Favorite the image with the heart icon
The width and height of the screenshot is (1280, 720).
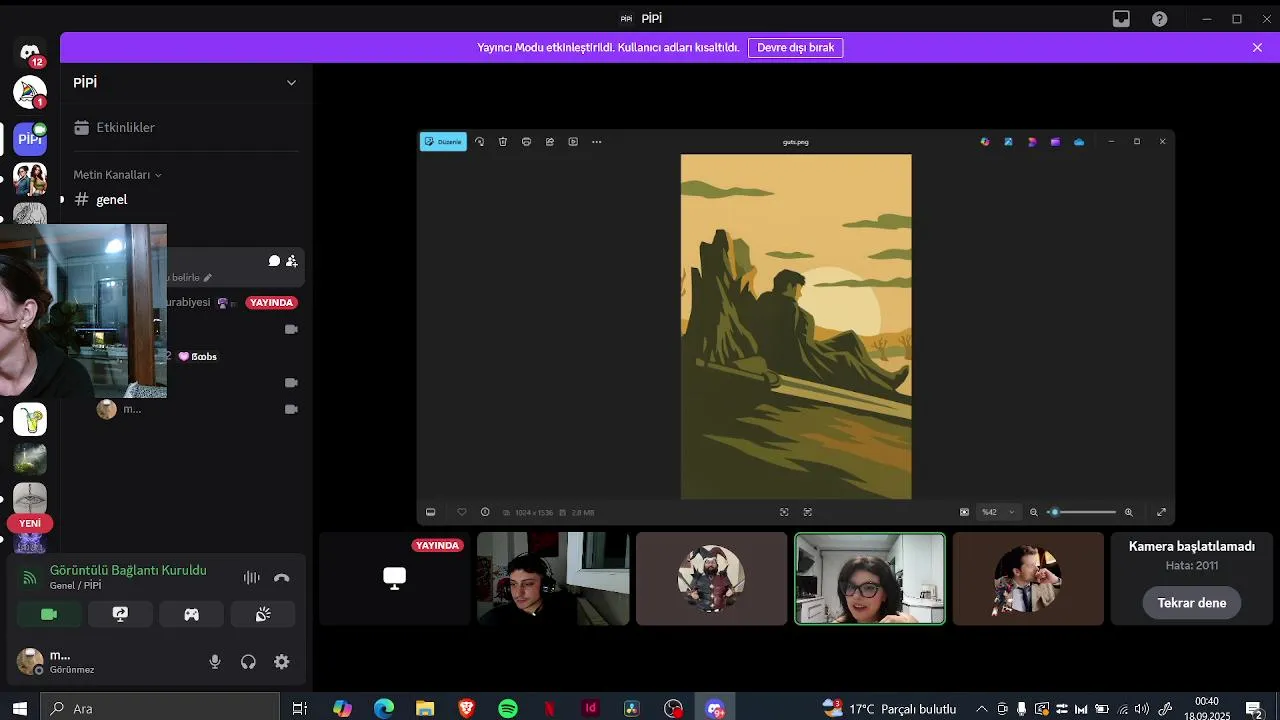click(461, 512)
